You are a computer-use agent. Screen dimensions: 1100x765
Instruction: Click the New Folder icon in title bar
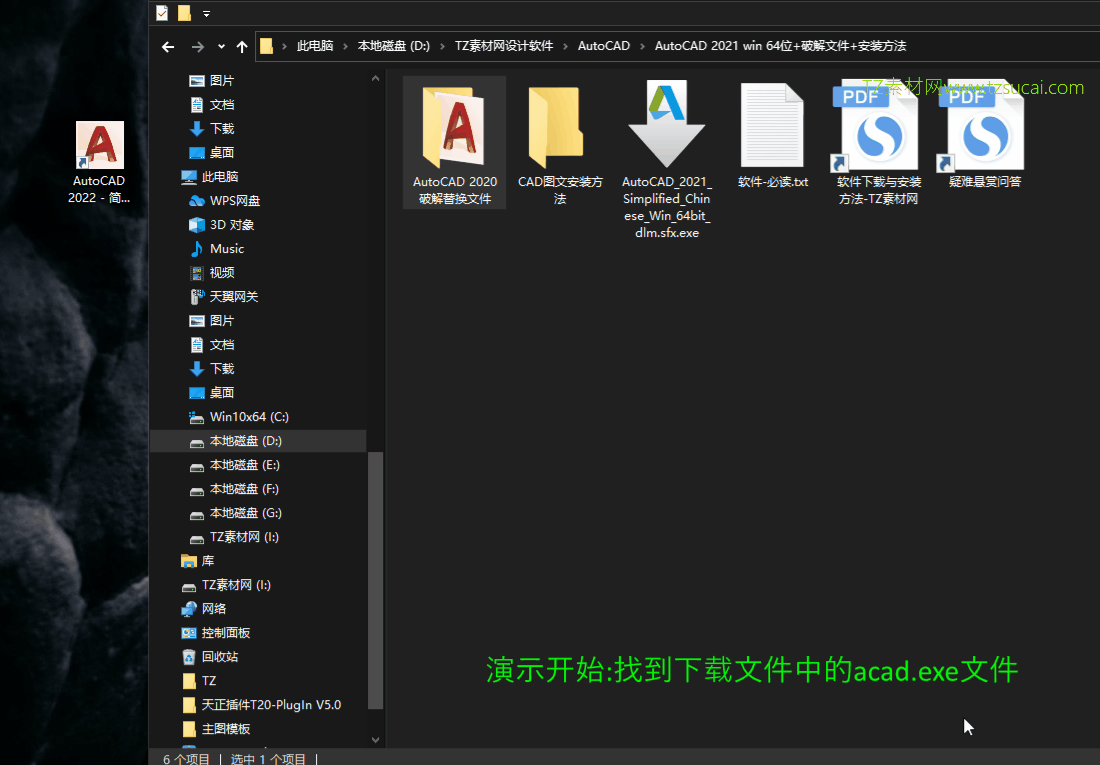pyautogui.click(x=185, y=13)
